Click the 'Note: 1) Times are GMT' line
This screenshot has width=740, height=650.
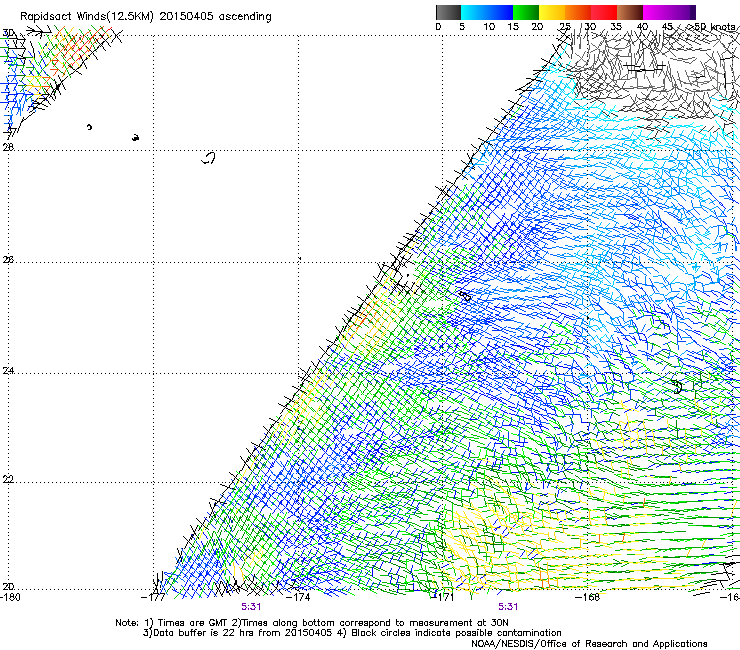click(x=312, y=623)
